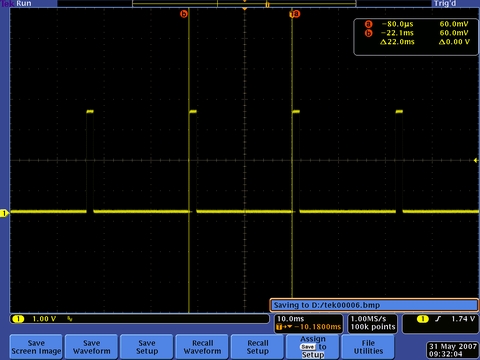This screenshot has height=360, width=480.
Task: Click the 10.0ms horizontal scale readout
Action: (x=291, y=319)
